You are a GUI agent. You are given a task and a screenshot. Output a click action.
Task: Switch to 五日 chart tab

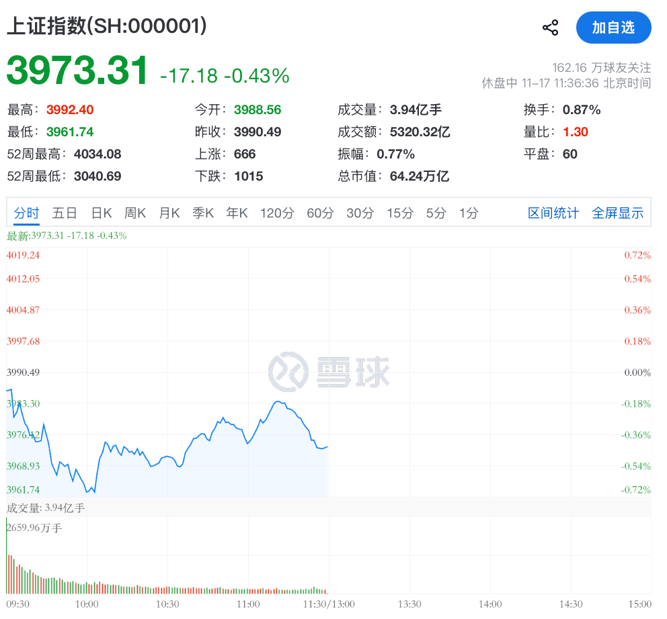pyautogui.click(x=65, y=213)
